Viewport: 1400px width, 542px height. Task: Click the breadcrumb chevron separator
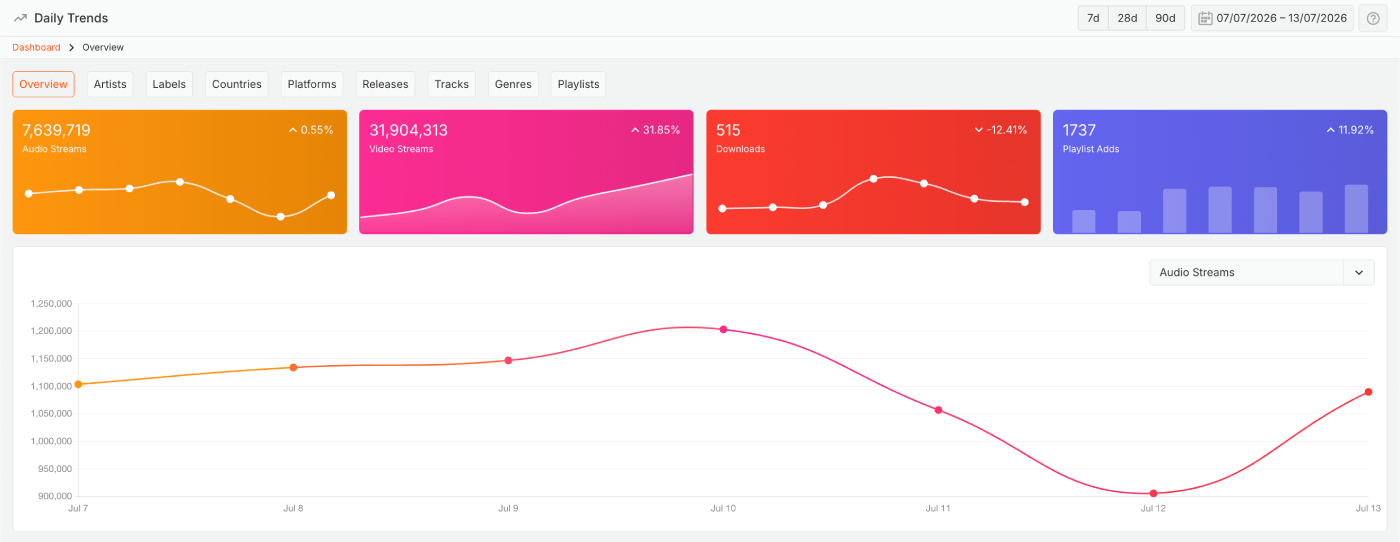pos(72,47)
